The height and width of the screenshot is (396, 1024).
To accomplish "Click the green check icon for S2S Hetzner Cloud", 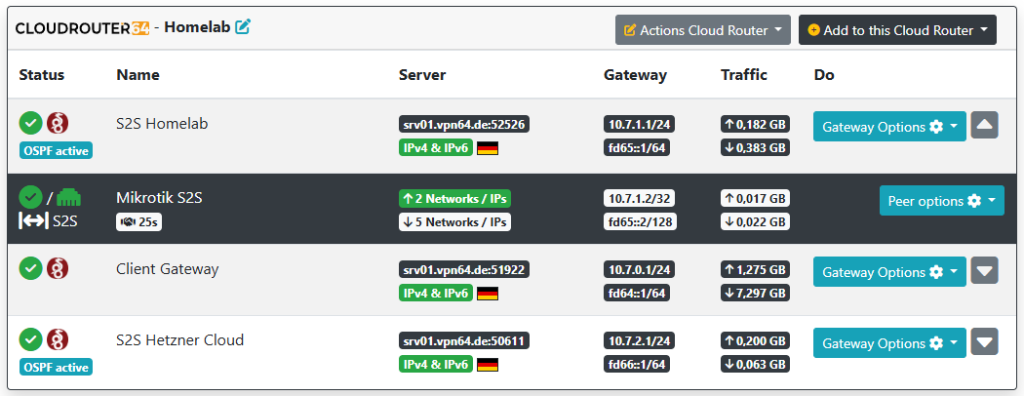I will (31, 340).
